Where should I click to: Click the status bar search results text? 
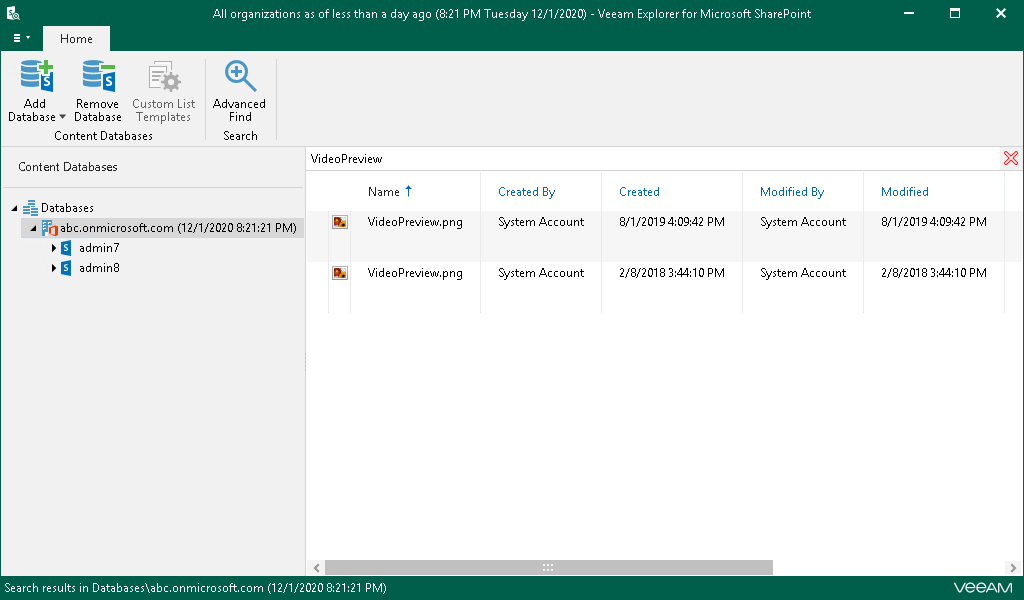point(195,588)
